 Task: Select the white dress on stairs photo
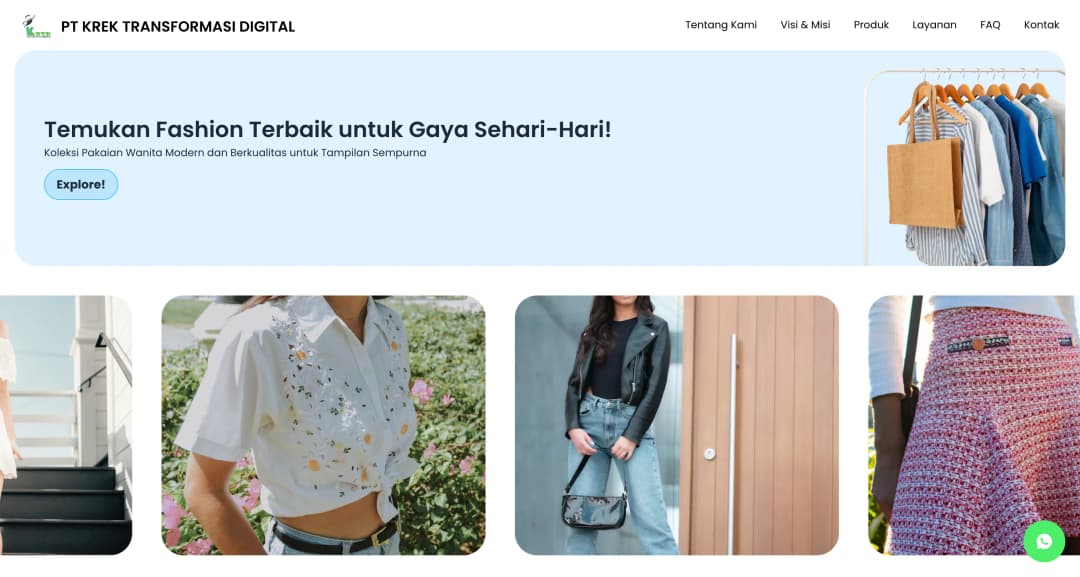[65, 426]
